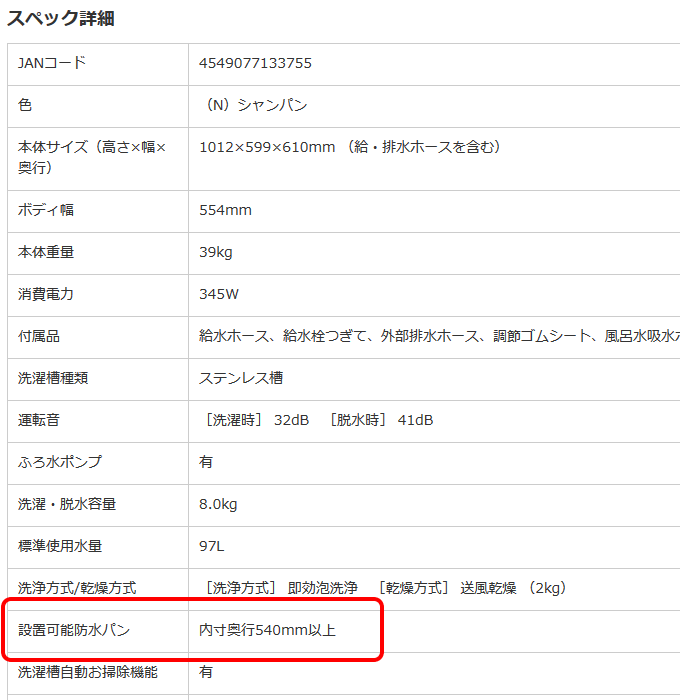Click the 設置可能防水パン label
Image resolution: width=680 pixels, height=700 pixels.
74,630
